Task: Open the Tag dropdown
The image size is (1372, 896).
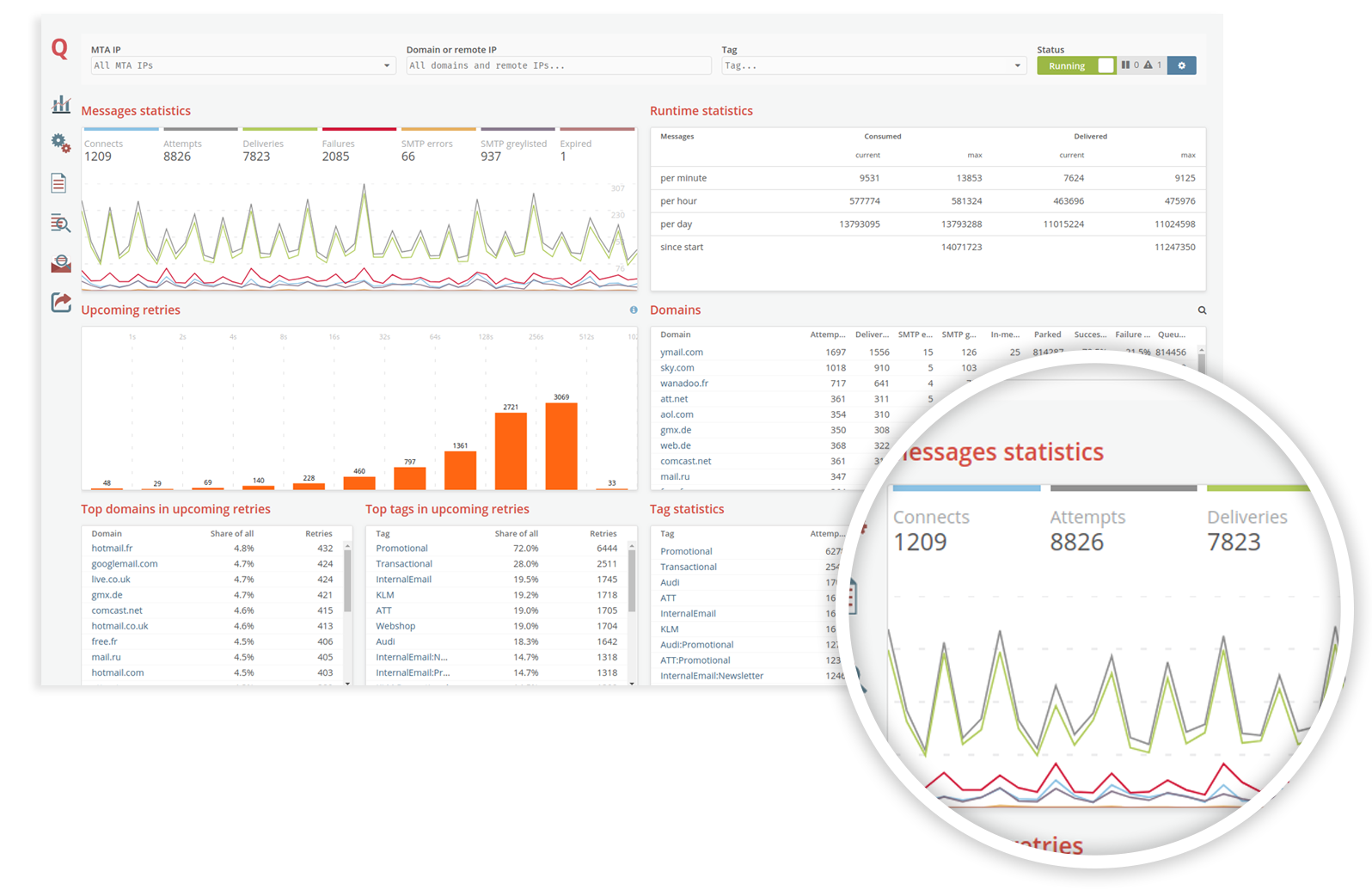Action: pos(873,65)
